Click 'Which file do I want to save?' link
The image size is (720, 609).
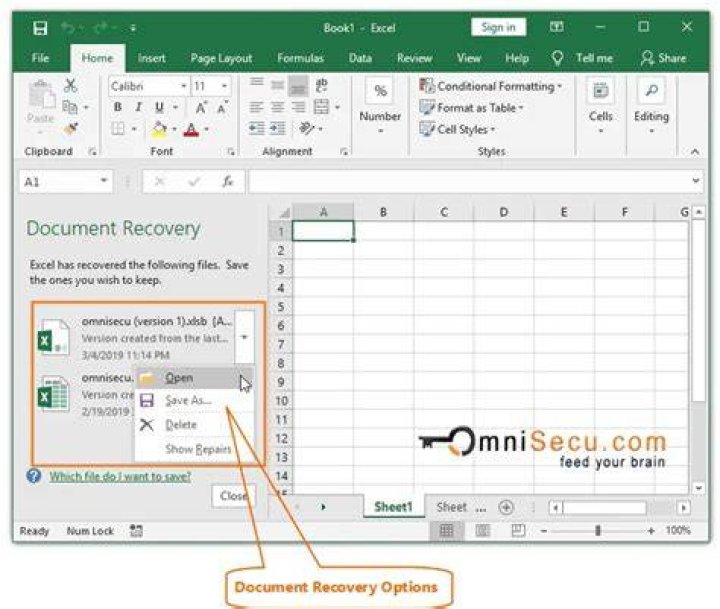120,476
